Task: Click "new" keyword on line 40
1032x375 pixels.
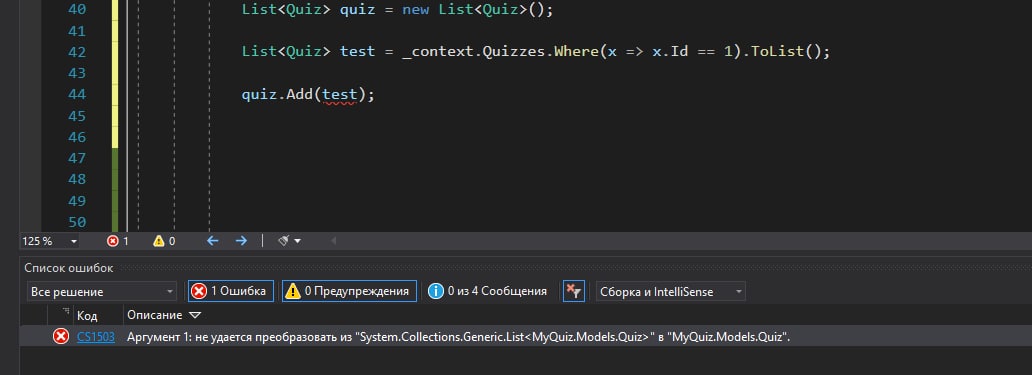Action: 416,10
